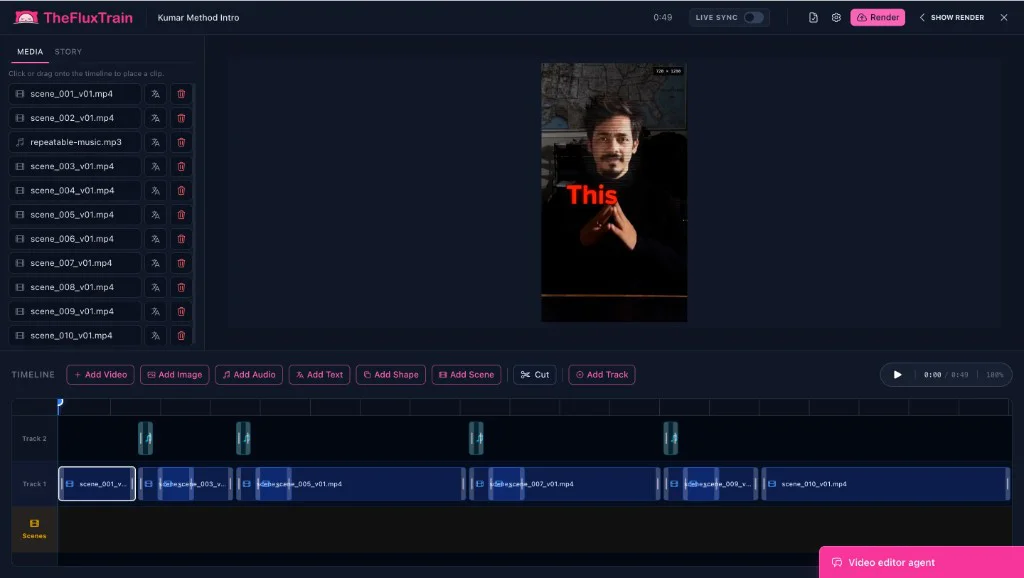Delete scene_008_v01.mp4 with its trash icon
The height and width of the screenshot is (578, 1024).
(182, 287)
